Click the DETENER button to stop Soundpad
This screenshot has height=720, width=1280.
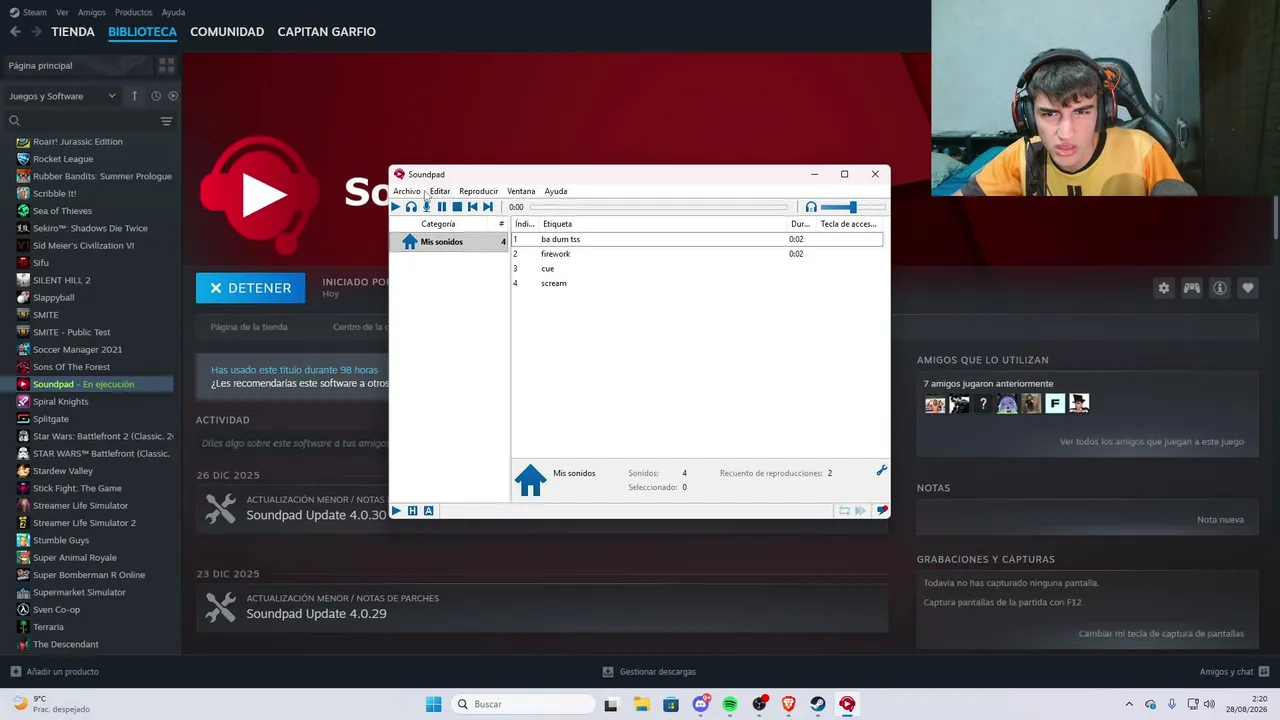click(250, 288)
